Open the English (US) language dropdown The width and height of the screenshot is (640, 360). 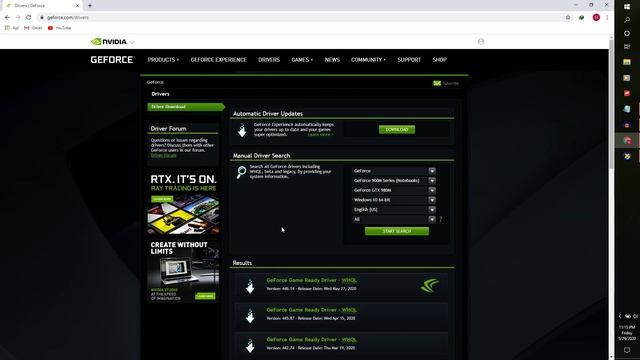point(394,210)
